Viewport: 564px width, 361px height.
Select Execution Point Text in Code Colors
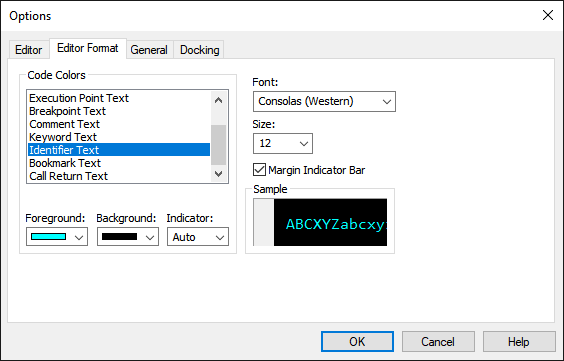119,98
